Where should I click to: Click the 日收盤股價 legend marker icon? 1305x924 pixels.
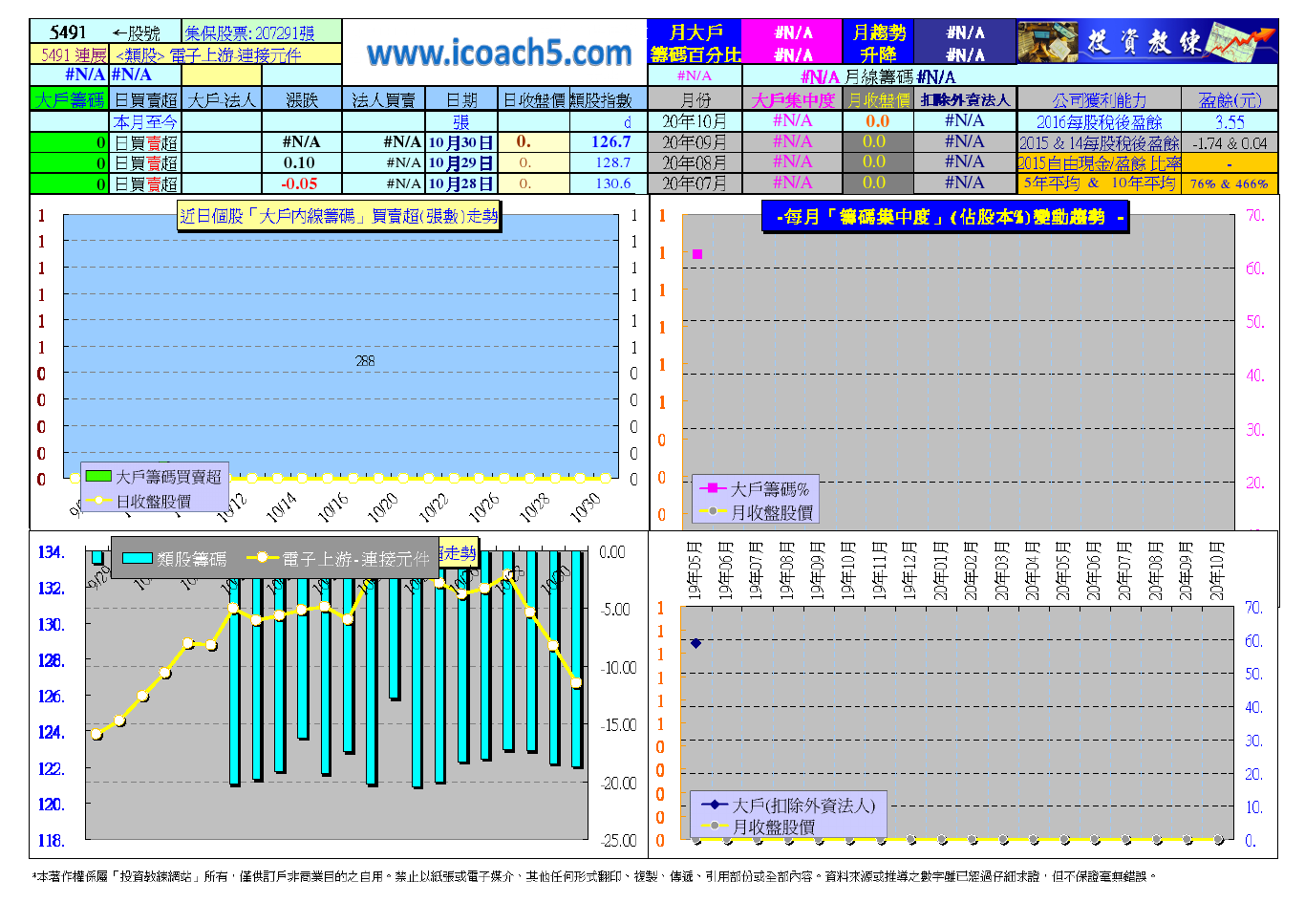(97, 501)
